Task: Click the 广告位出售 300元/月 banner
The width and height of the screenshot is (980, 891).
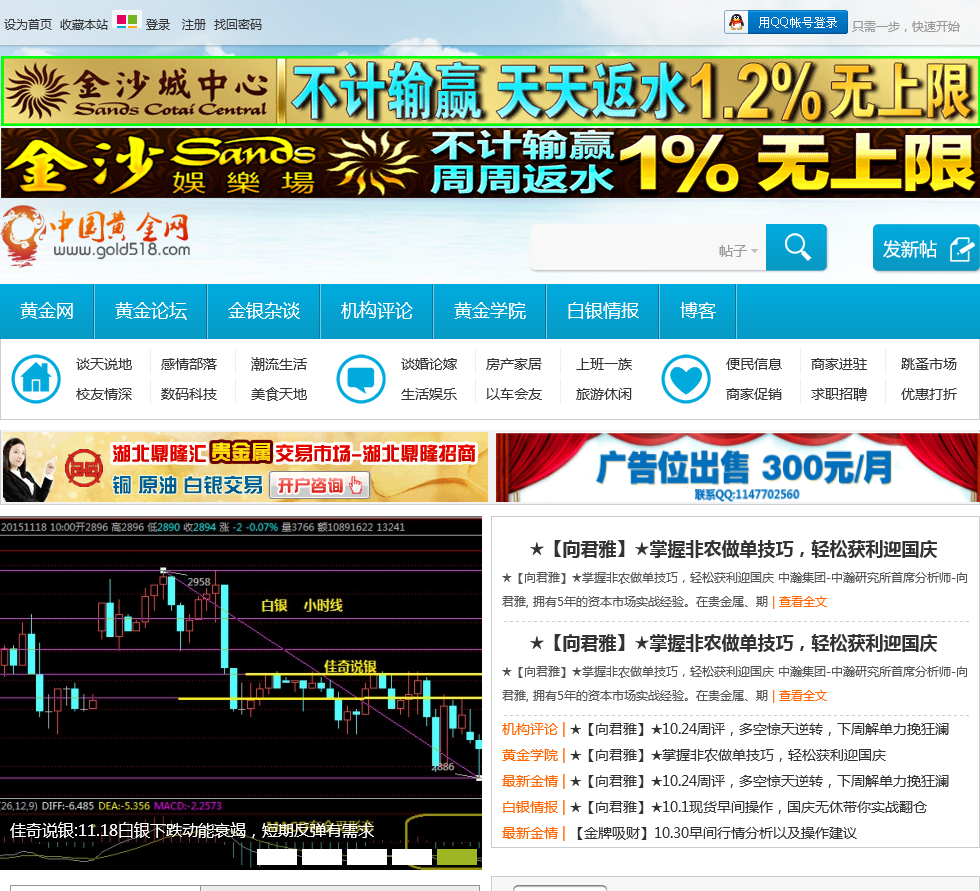Action: pos(738,467)
